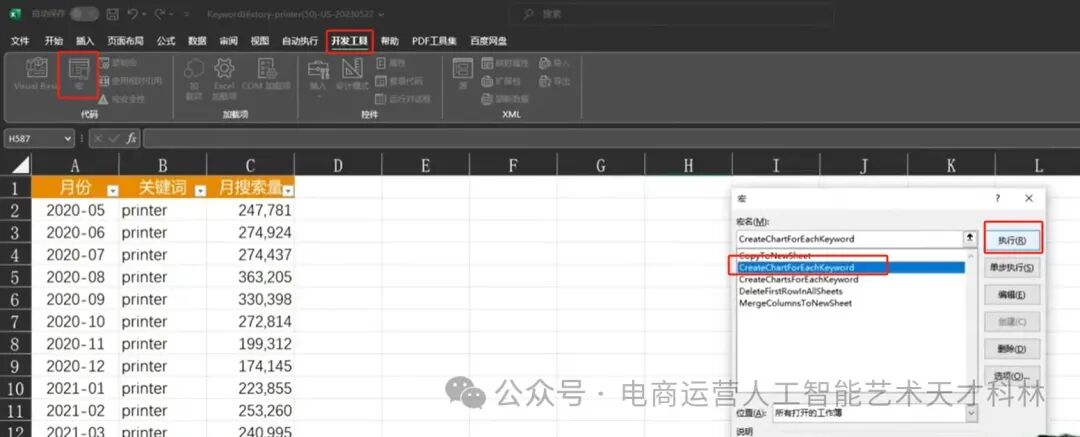Expand the workbook file name dropdown

[382, 14]
